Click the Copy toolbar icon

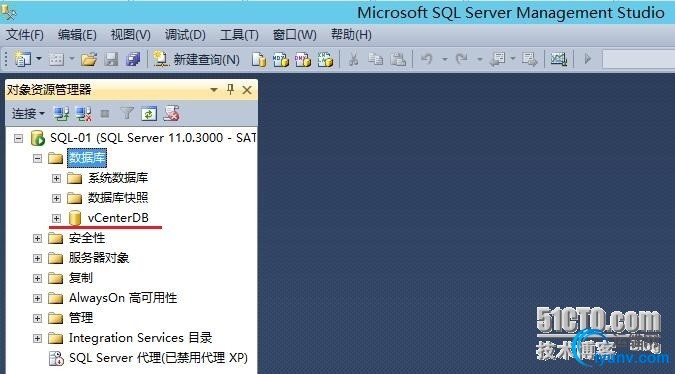[x=376, y=59]
